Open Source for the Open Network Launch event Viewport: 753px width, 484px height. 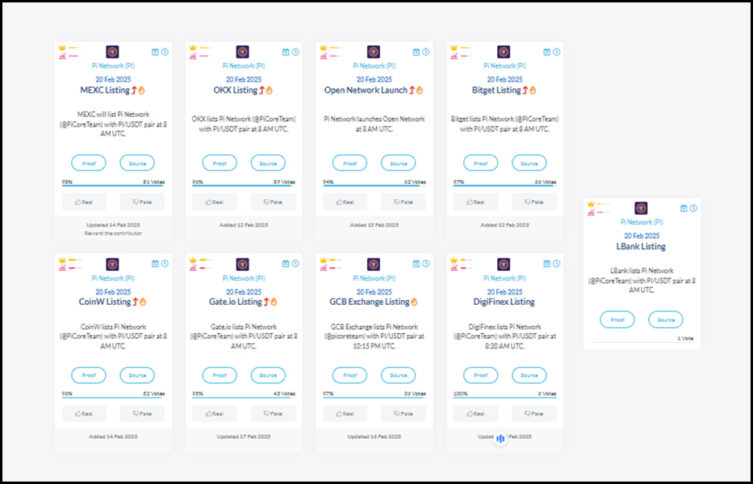pyautogui.click(x=399, y=163)
